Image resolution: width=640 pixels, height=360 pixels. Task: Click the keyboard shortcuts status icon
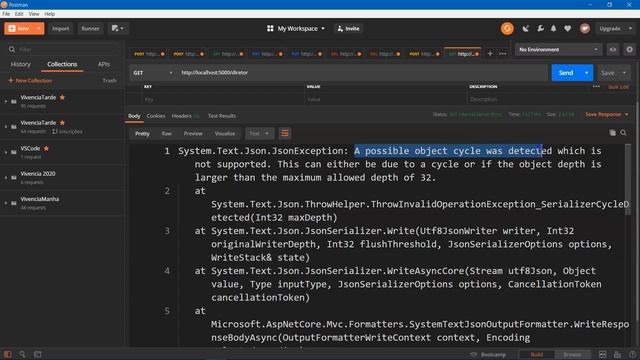coord(617,354)
